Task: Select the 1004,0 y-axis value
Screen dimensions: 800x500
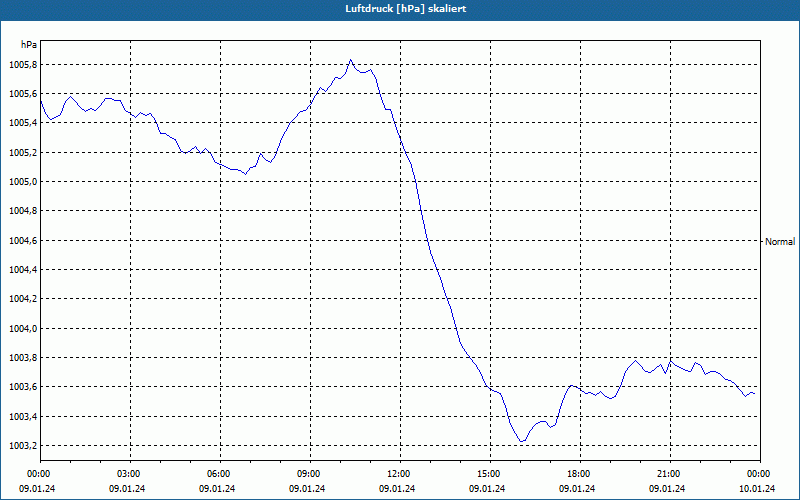Action: click(23, 329)
